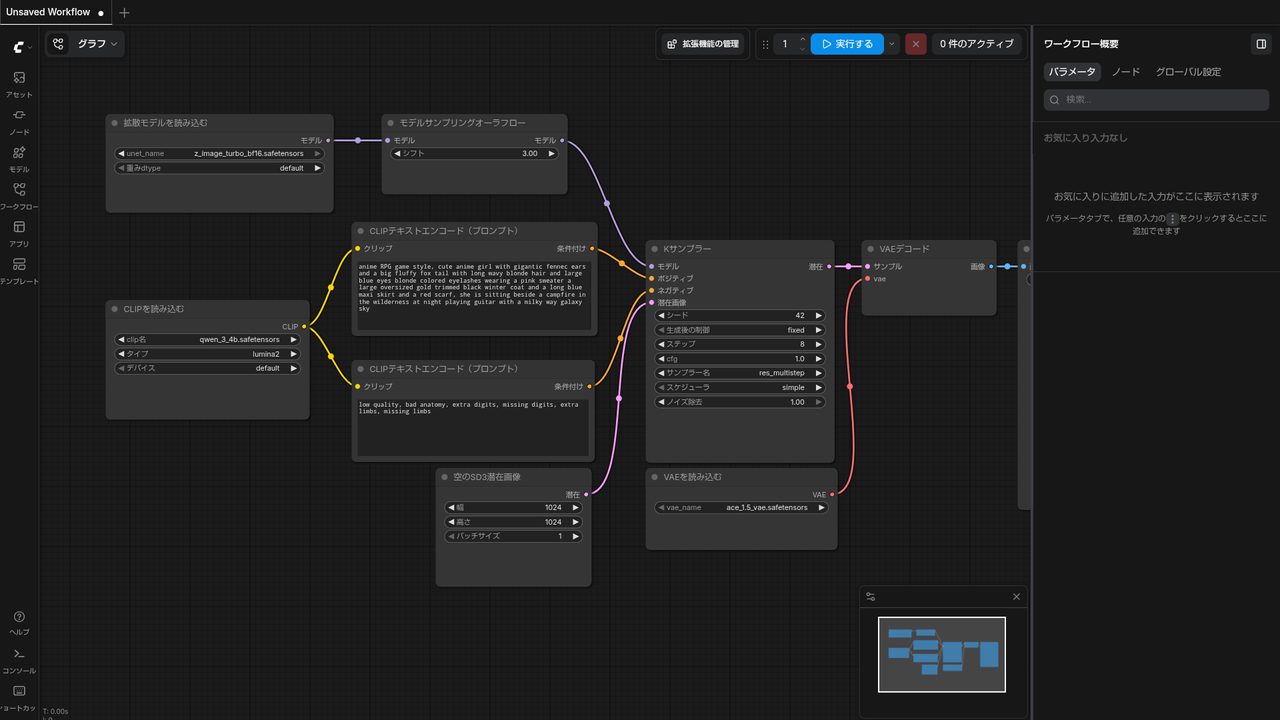Image resolution: width=1280 pixels, height=720 pixels.
Task: Switch to the グローバル設定 tab
Action: pyautogui.click(x=1188, y=72)
